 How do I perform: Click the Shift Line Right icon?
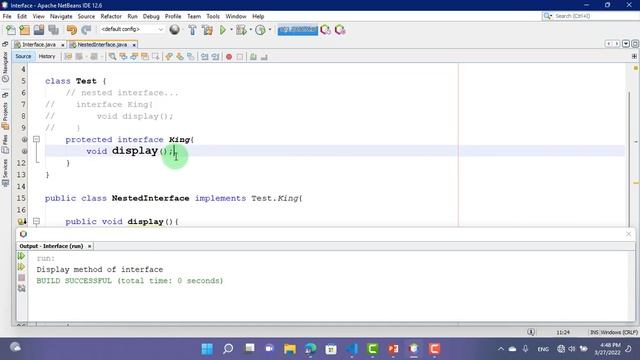215,57
